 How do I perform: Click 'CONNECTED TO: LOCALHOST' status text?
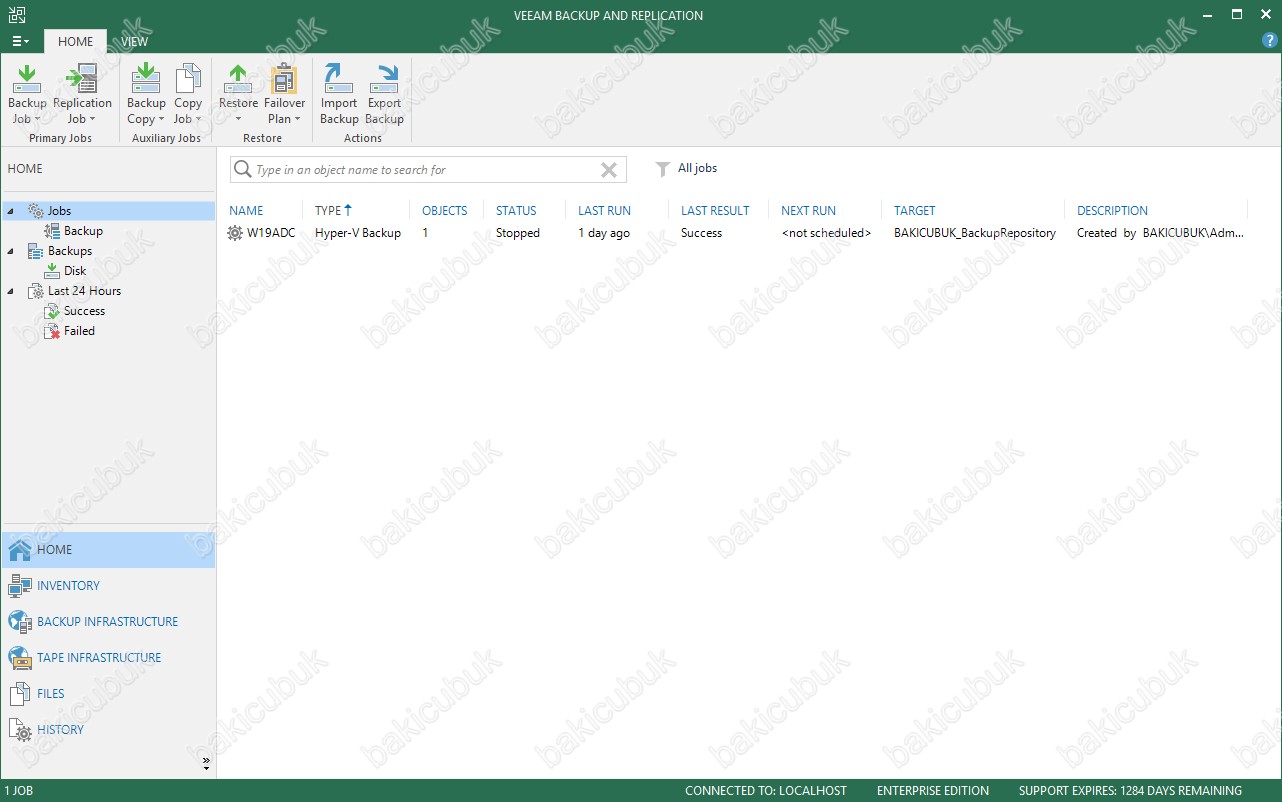(766, 791)
